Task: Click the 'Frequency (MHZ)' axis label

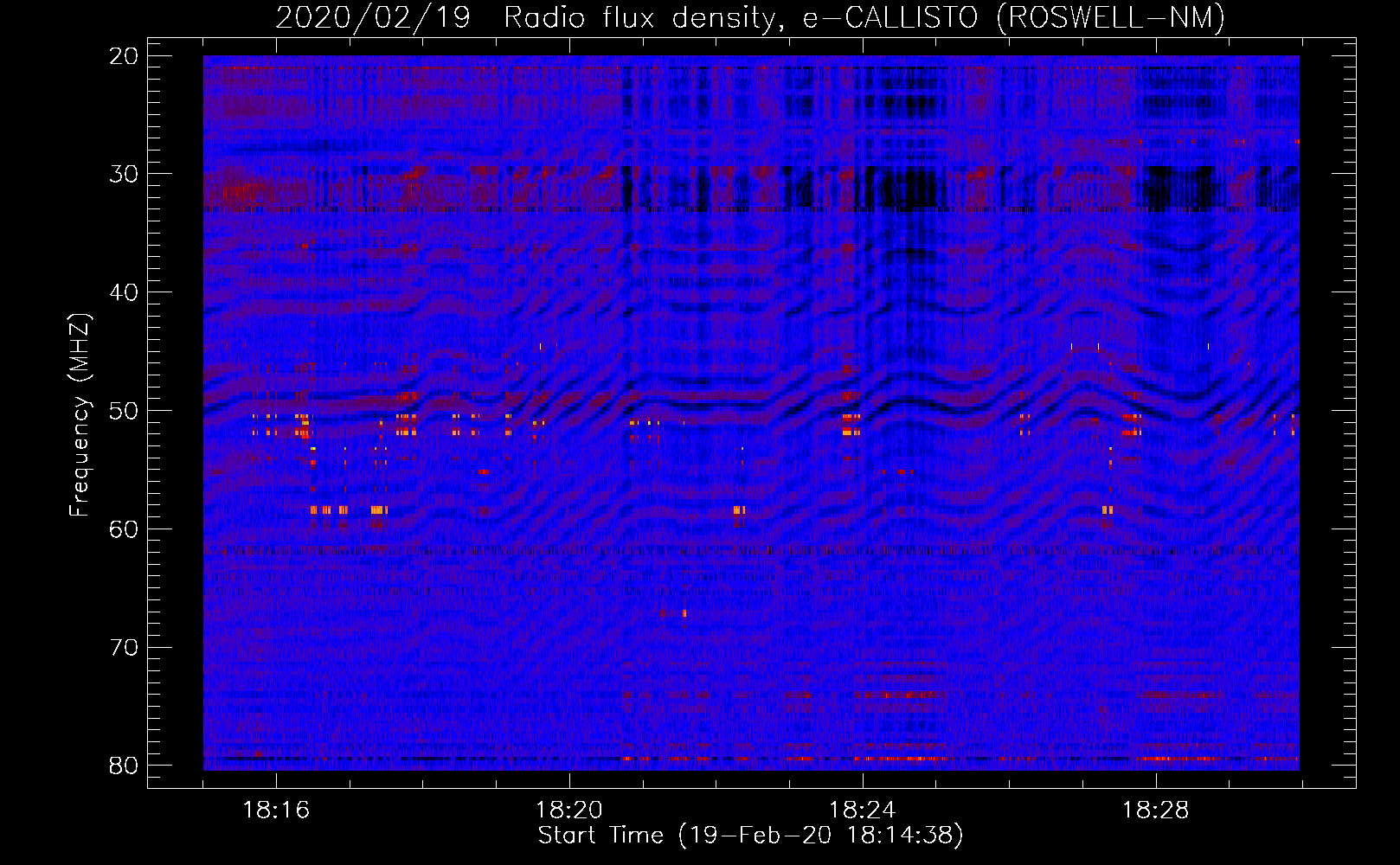Action: [x=80, y=415]
